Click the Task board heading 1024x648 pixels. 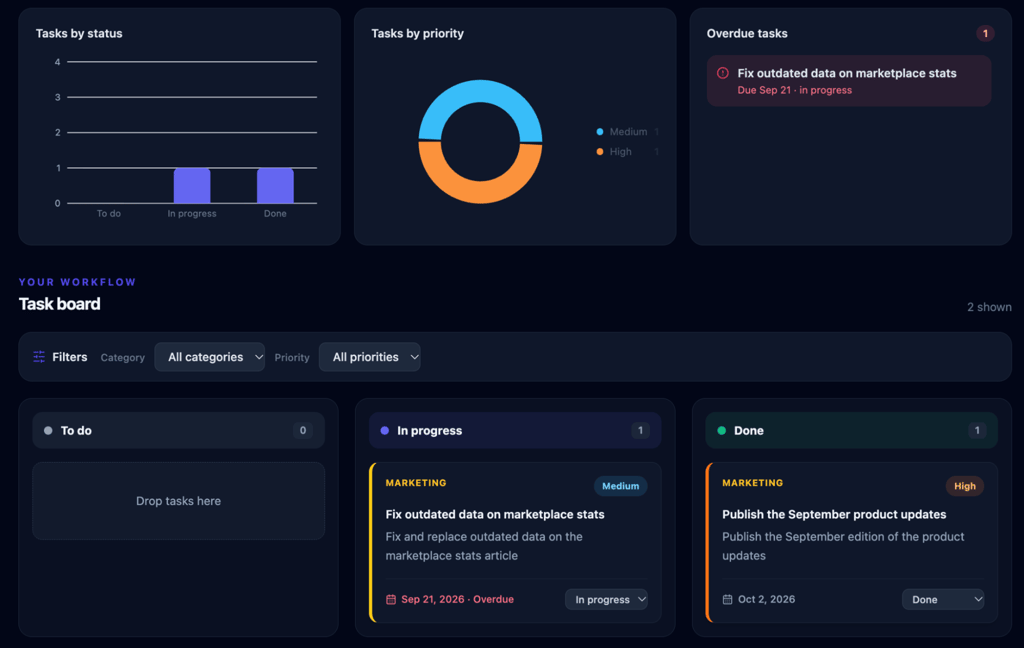pyautogui.click(x=59, y=304)
